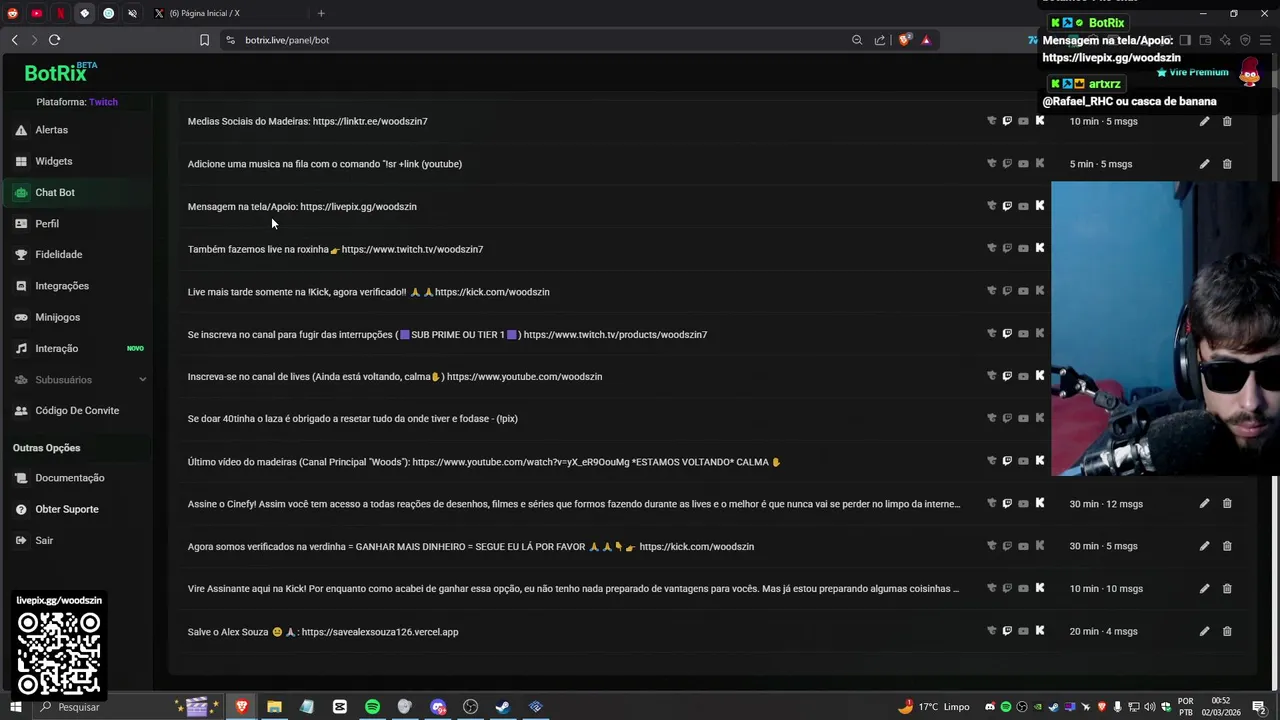Toggle Twitch for 'Adicione uma musica' message
Image resolution: width=1280 pixels, height=720 pixels.
point(1007,164)
